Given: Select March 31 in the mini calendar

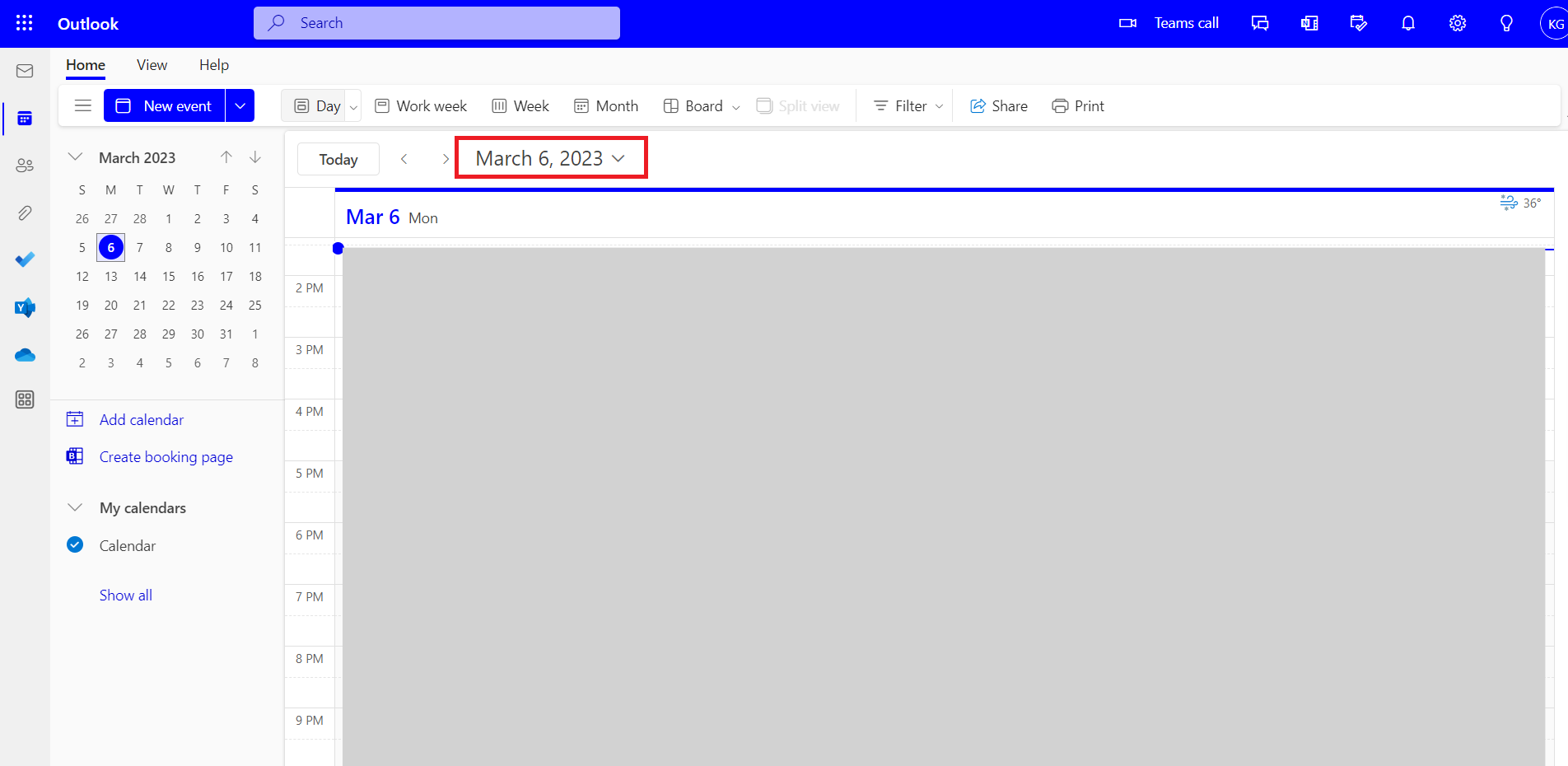Looking at the screenshot, I should tap(226, 334).
